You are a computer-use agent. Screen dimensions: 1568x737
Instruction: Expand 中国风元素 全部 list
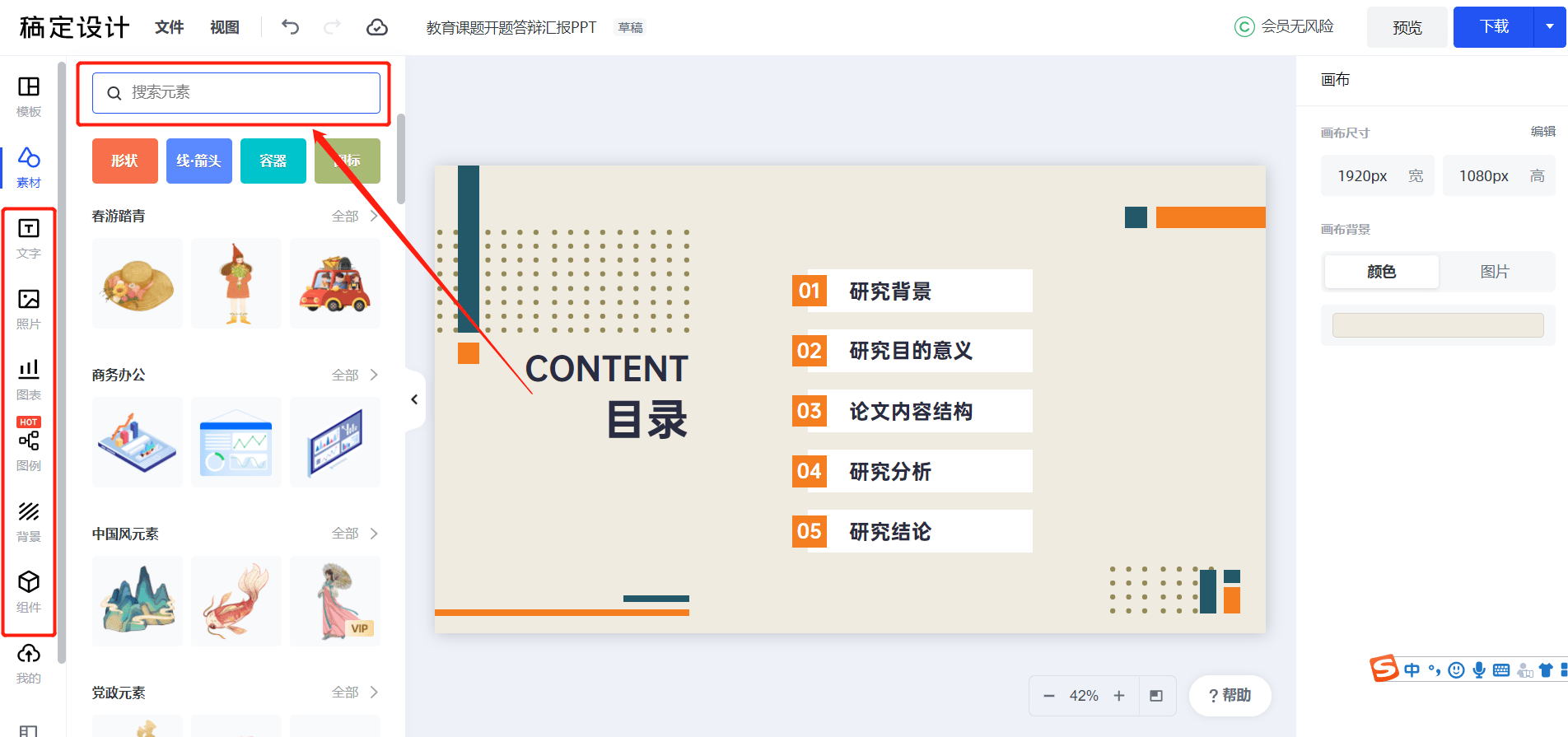coord(355,534)
